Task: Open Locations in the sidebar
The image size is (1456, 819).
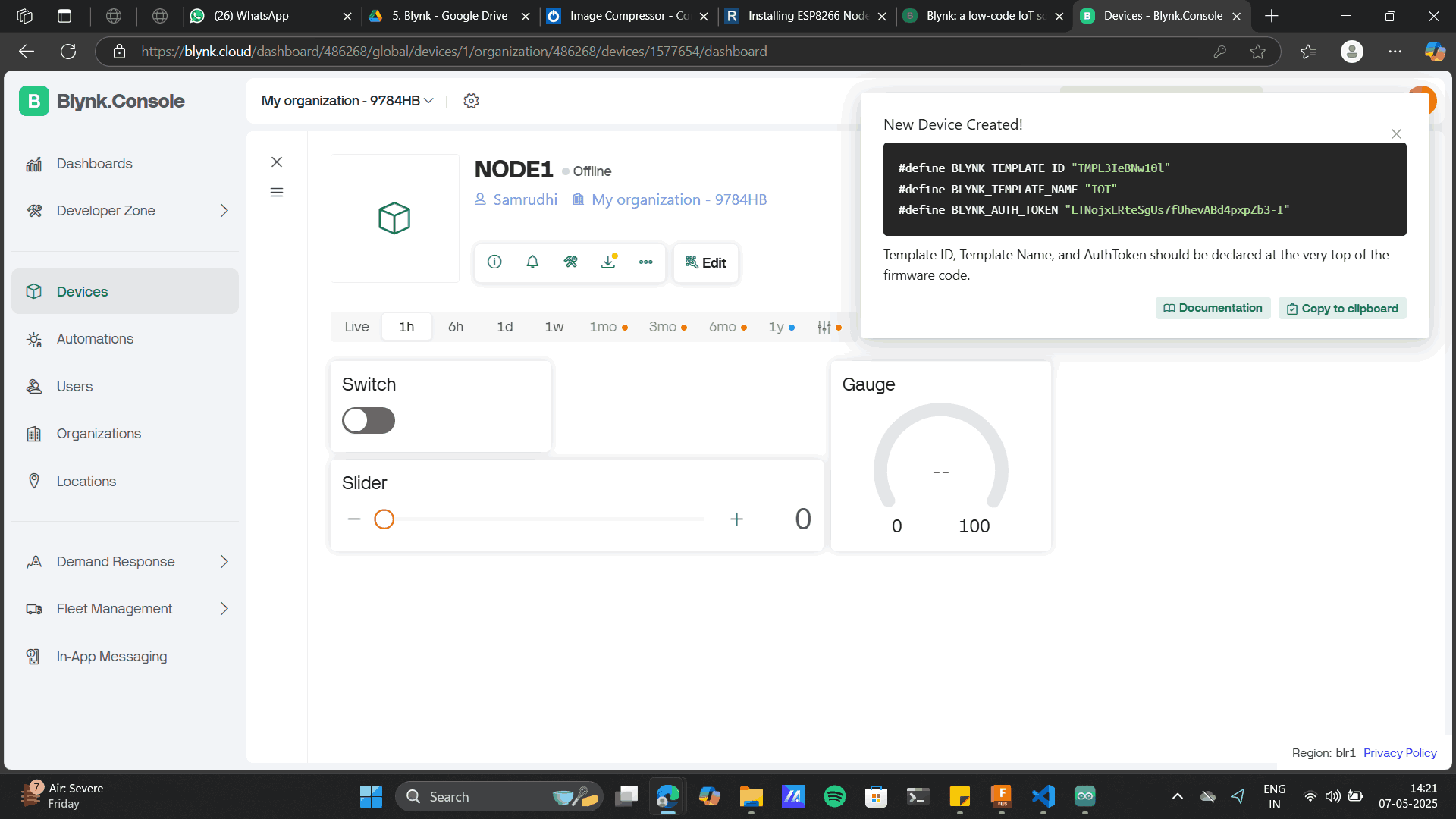Action: click(125, 482)
